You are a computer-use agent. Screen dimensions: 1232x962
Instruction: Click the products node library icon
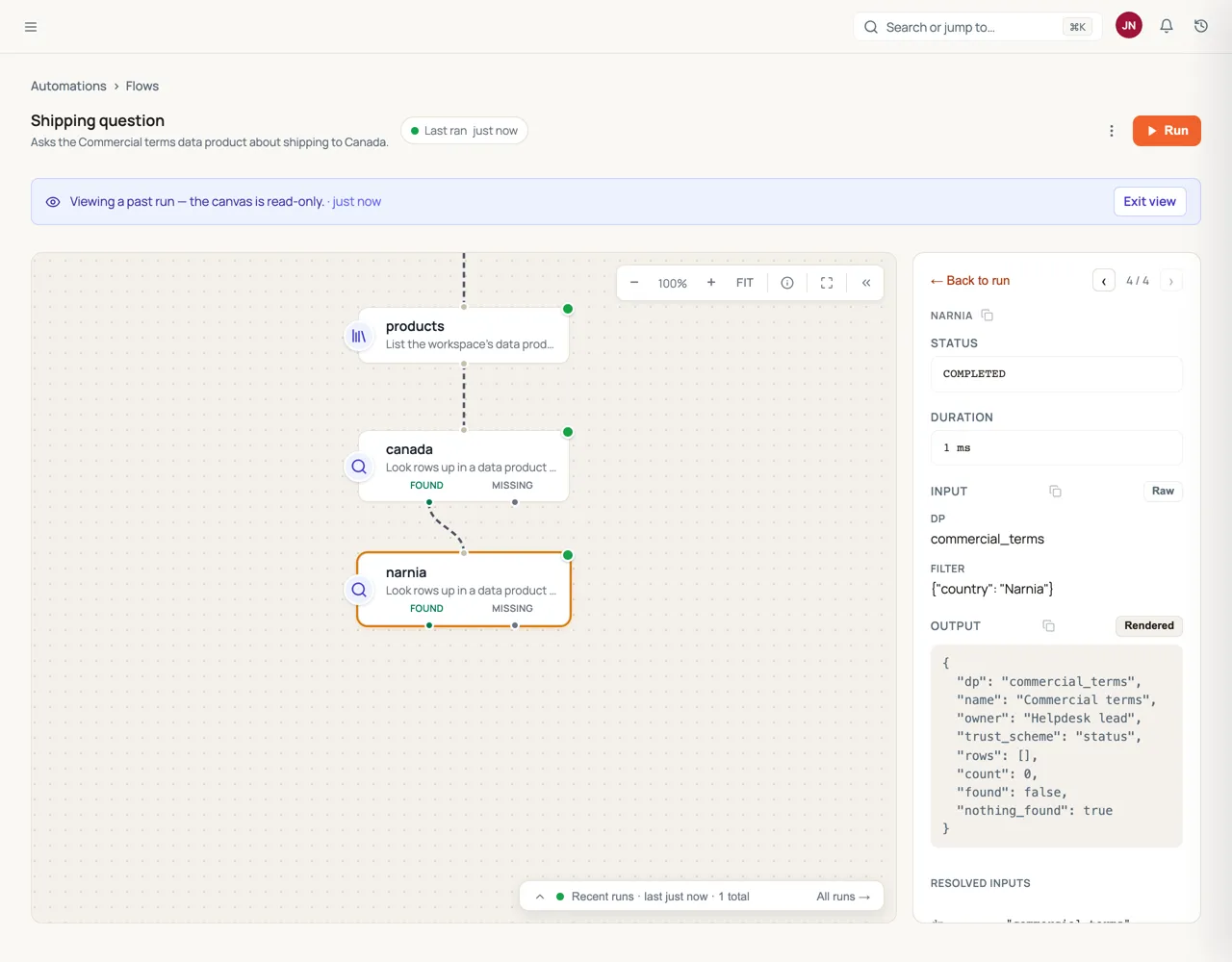359,336
